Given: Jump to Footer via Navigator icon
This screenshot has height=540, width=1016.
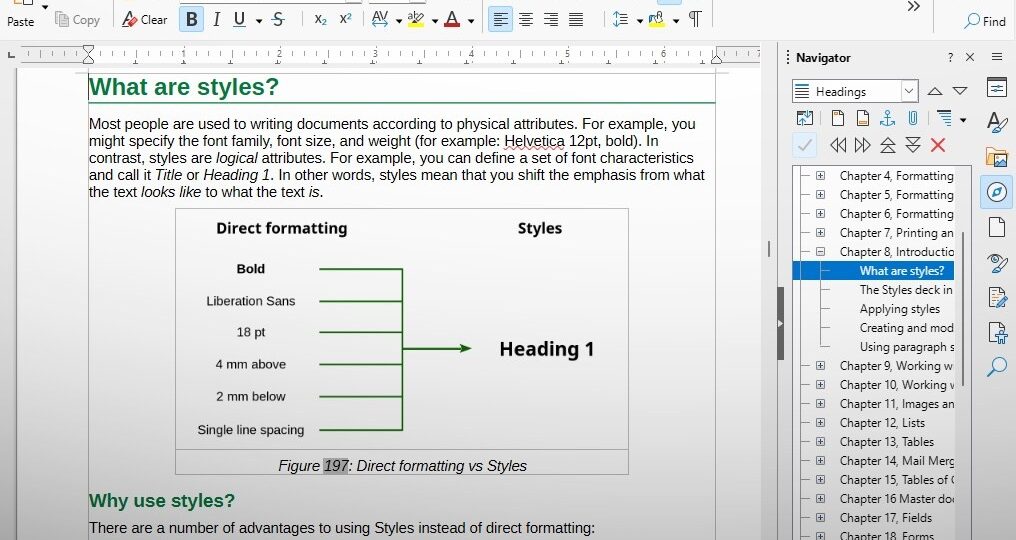Looking at the screenshot, I should [x=862, y=118].
